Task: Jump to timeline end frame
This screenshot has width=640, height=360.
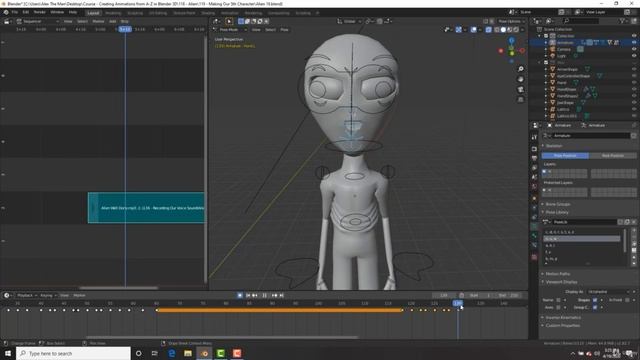Action: coord(281,295)
